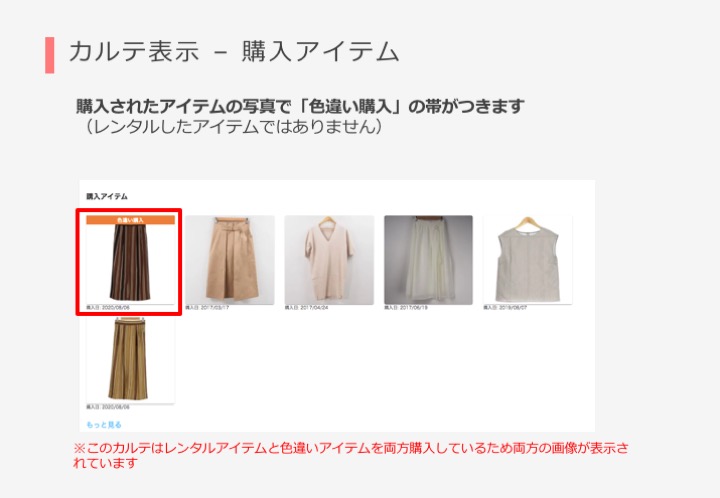
Task: Click the parenthetical レンタルしたアイテム note
Action: [230, 126]
